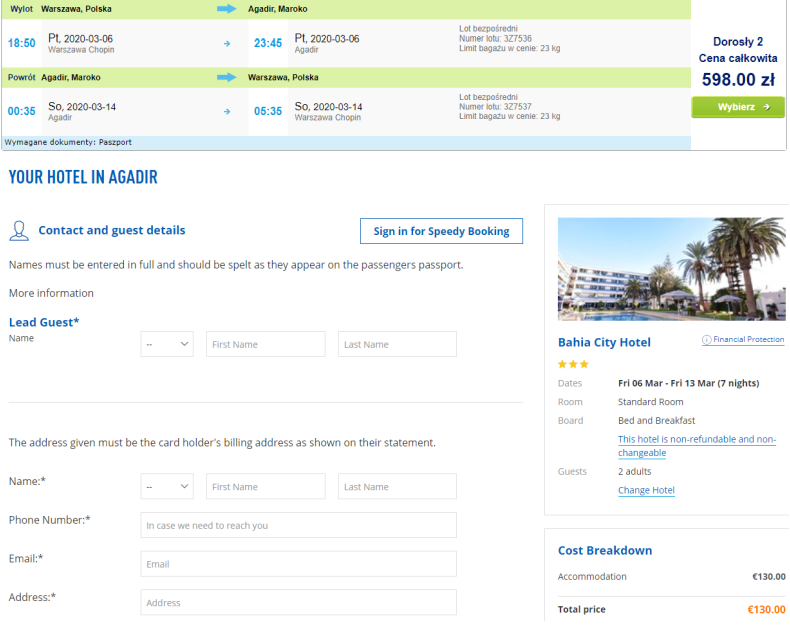The width and height of the screenshot is (790, 627).
Task: Click the Financial Protection info icon
Action: 706,340
